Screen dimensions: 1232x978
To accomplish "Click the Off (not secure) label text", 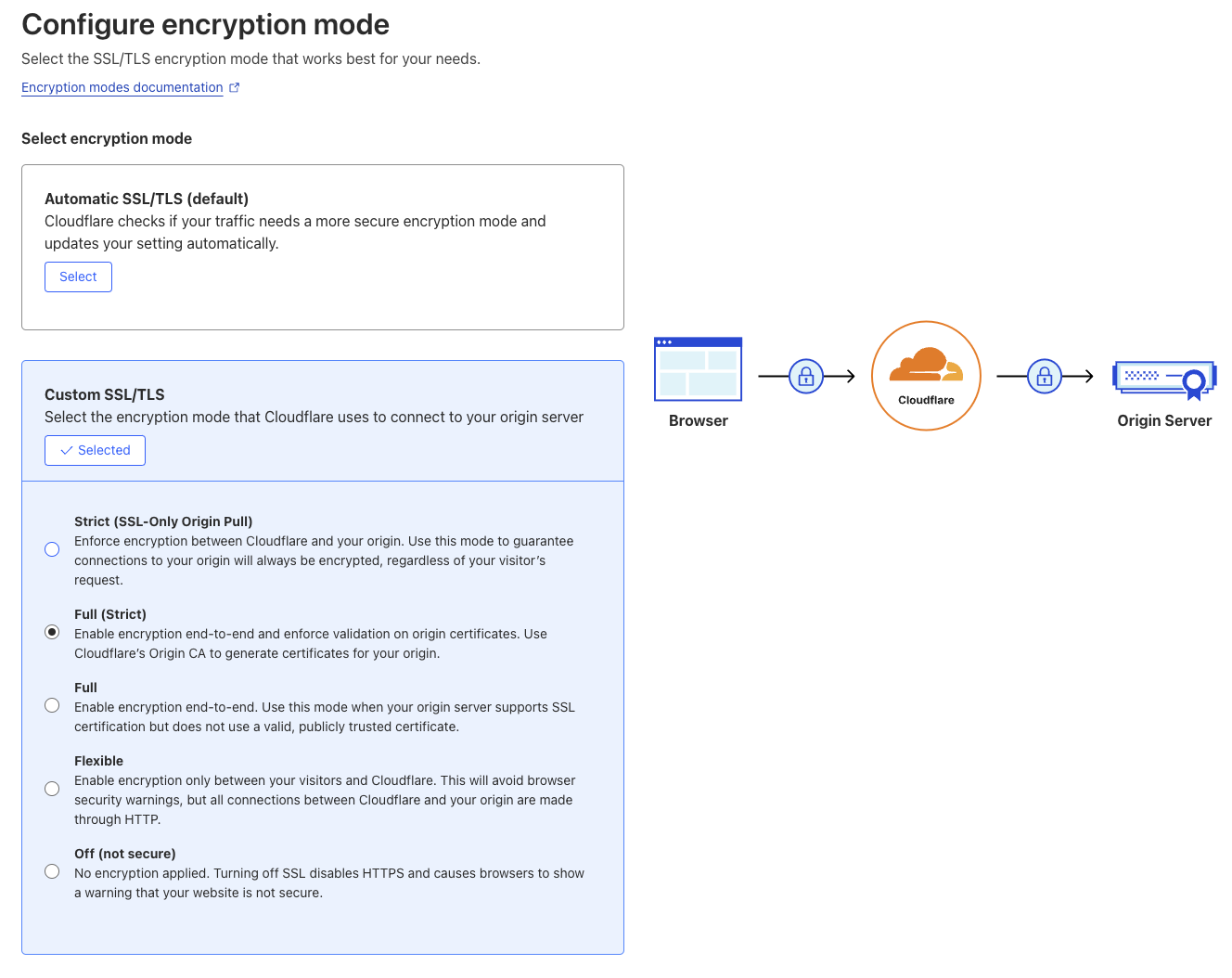I will [x=124, y=854].
